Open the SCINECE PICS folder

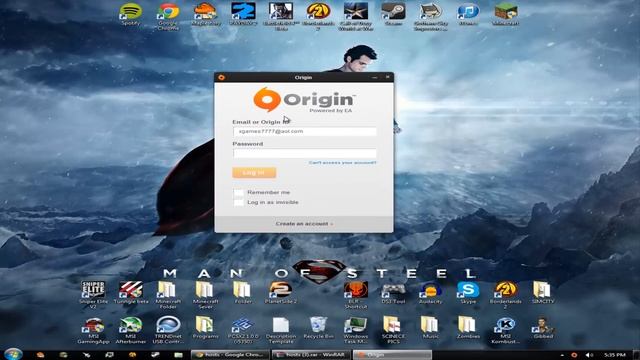(x=393, y=331)
